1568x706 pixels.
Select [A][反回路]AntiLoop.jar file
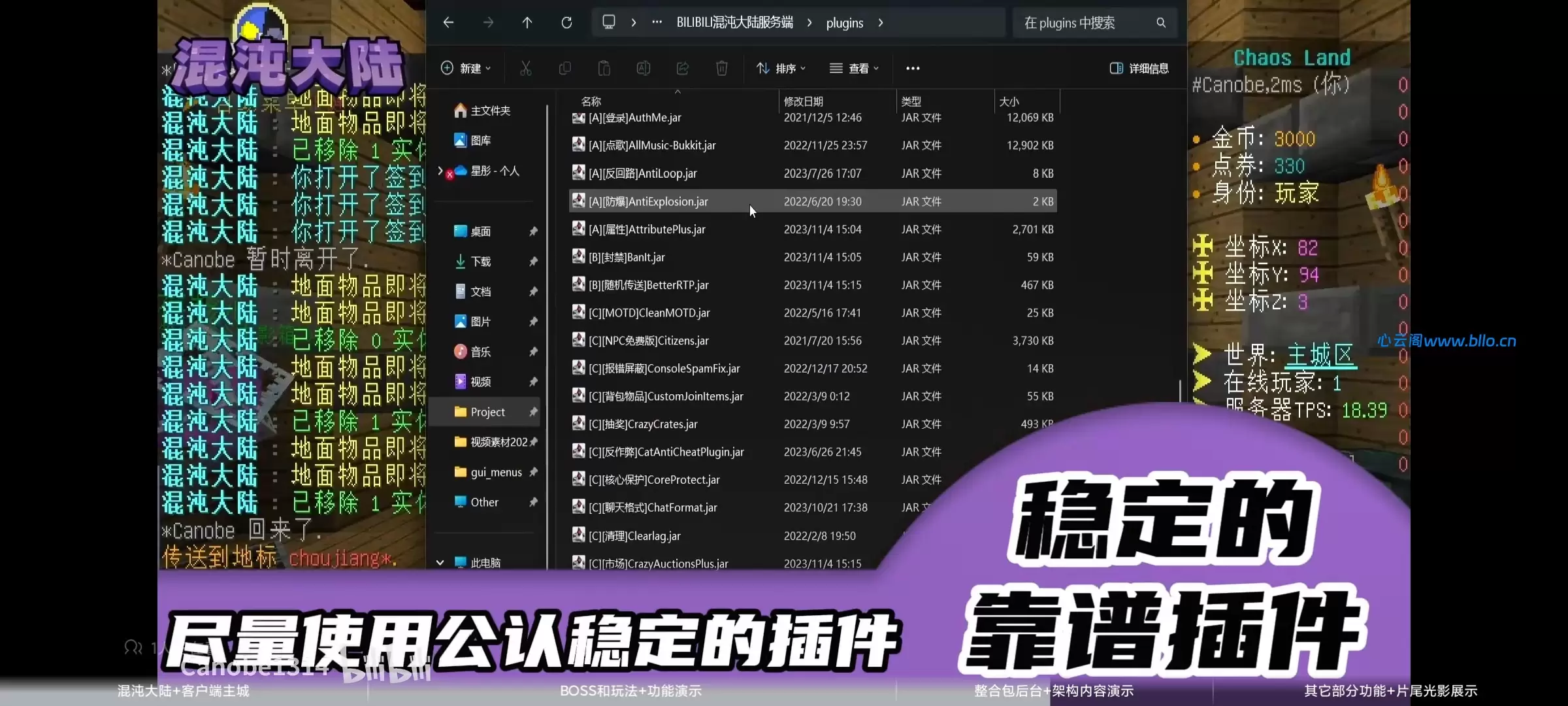(x=813, y=173)
